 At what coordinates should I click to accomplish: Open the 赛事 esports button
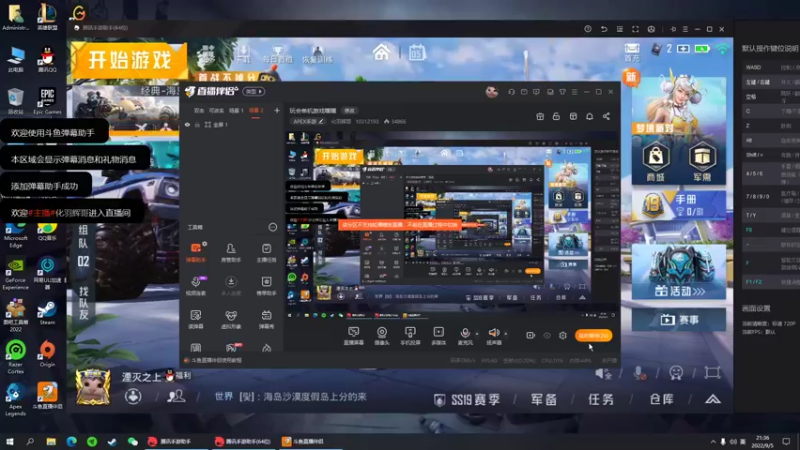click(x=679, y=320)
